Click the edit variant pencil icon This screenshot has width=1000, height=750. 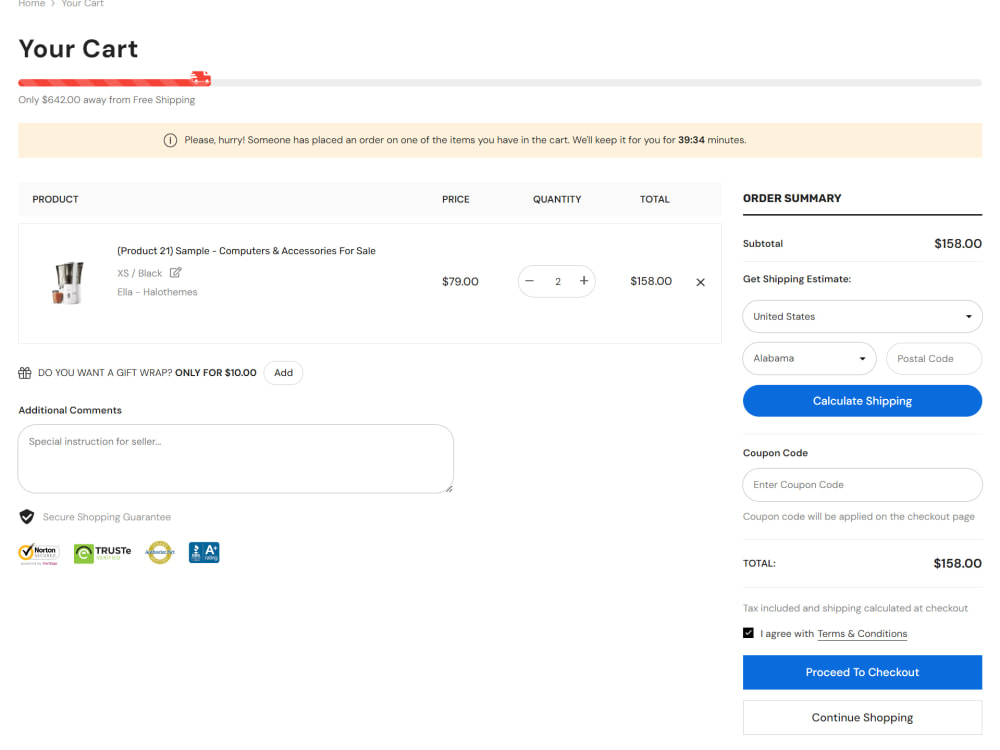[175, 272]
